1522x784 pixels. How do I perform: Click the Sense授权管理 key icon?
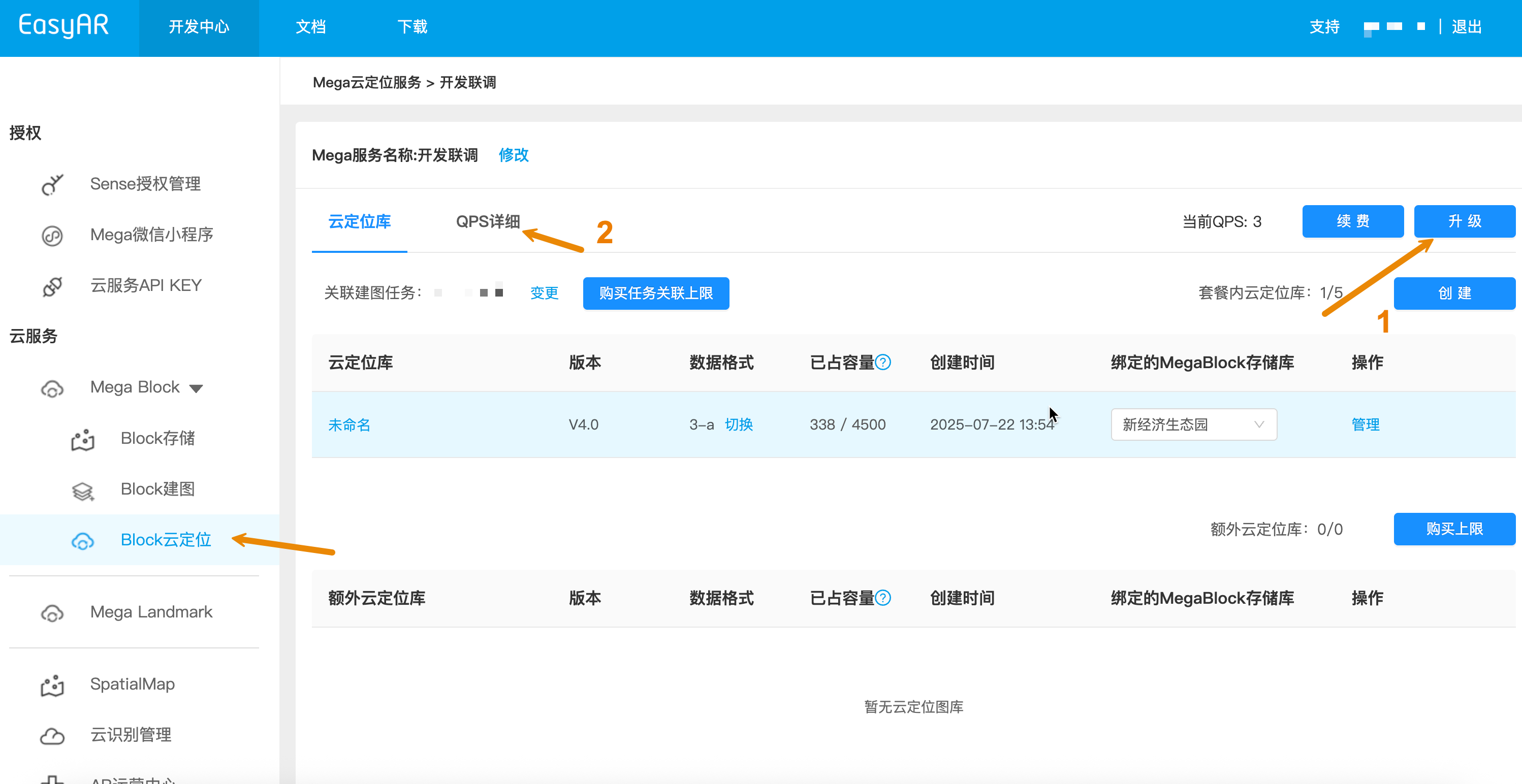[x=52, y=184]
